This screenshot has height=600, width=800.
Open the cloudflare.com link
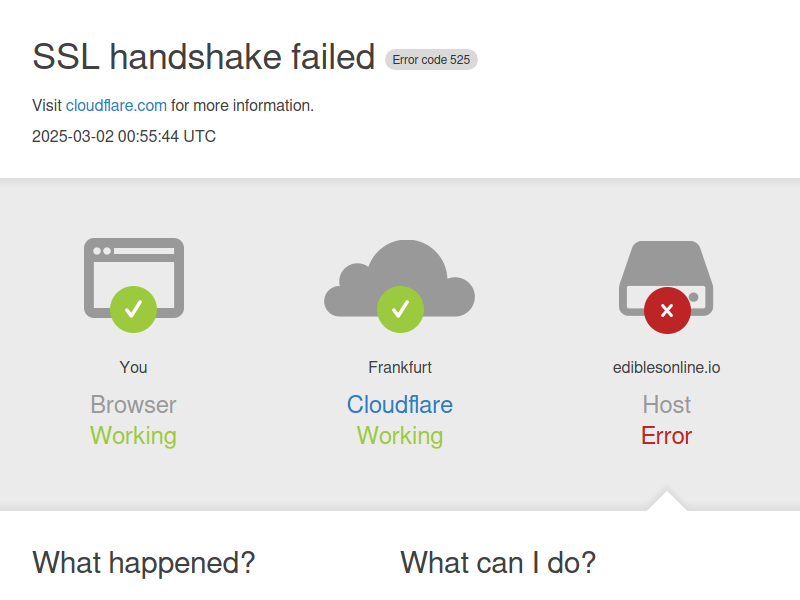click(116, 106)
